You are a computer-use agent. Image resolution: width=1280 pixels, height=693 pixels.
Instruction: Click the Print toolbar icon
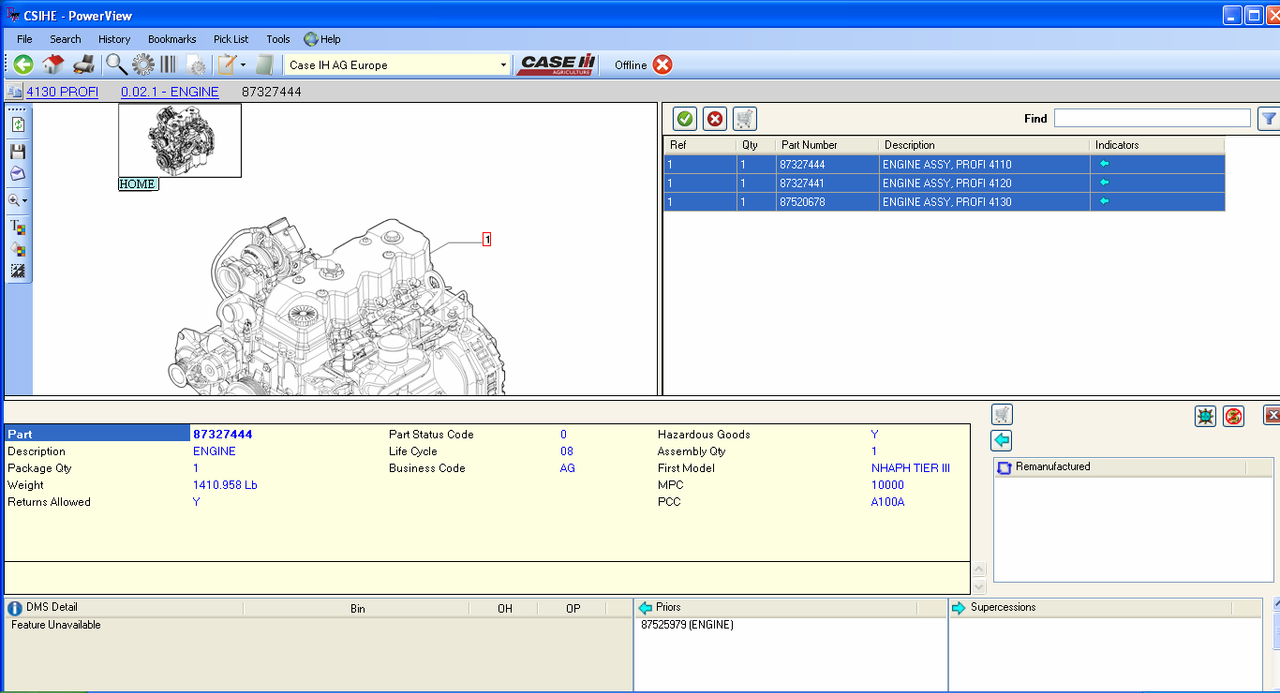(84, 64)
